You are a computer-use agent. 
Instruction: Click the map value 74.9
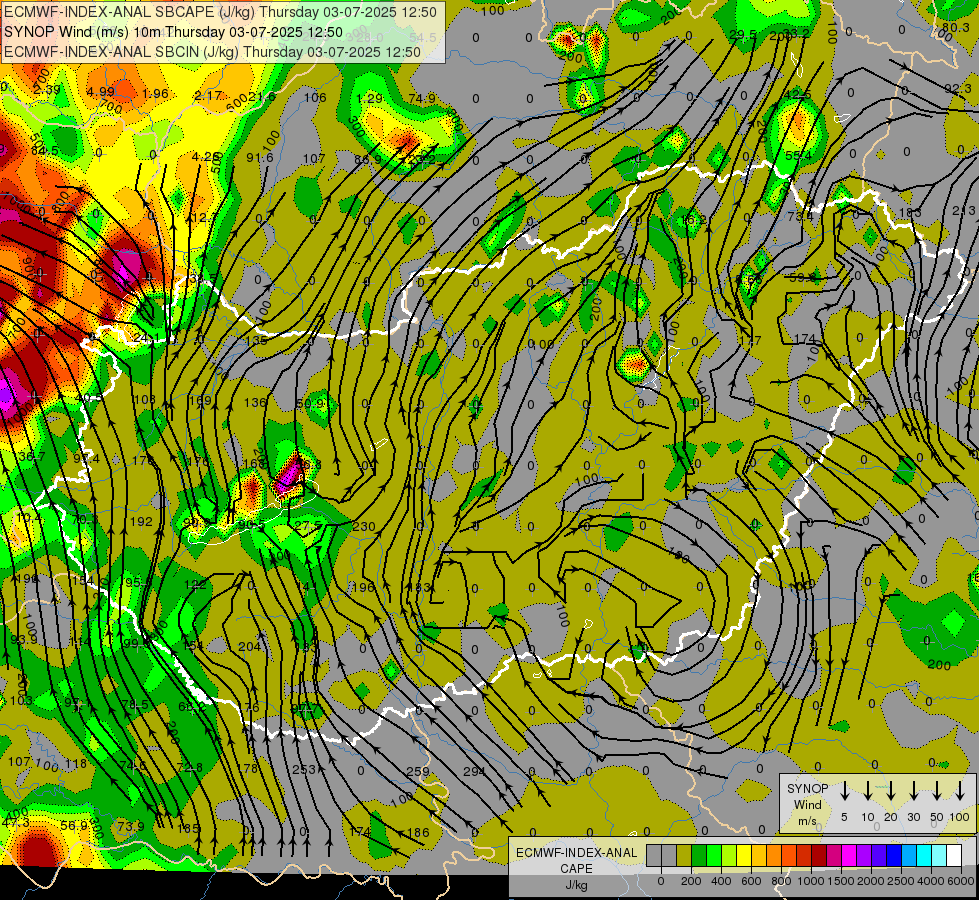[422, 98]
